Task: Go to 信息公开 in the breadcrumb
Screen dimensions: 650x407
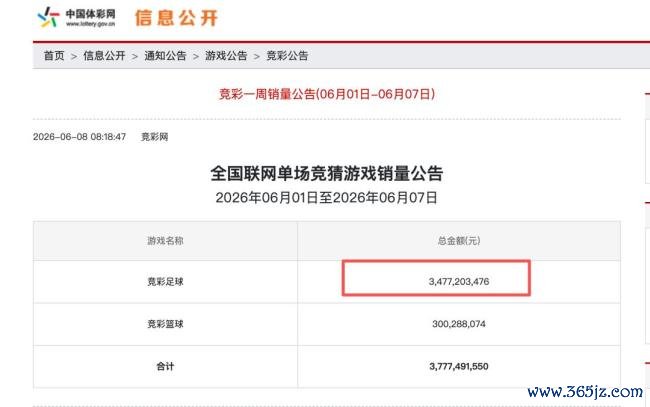Action: (x=104, y=56)
